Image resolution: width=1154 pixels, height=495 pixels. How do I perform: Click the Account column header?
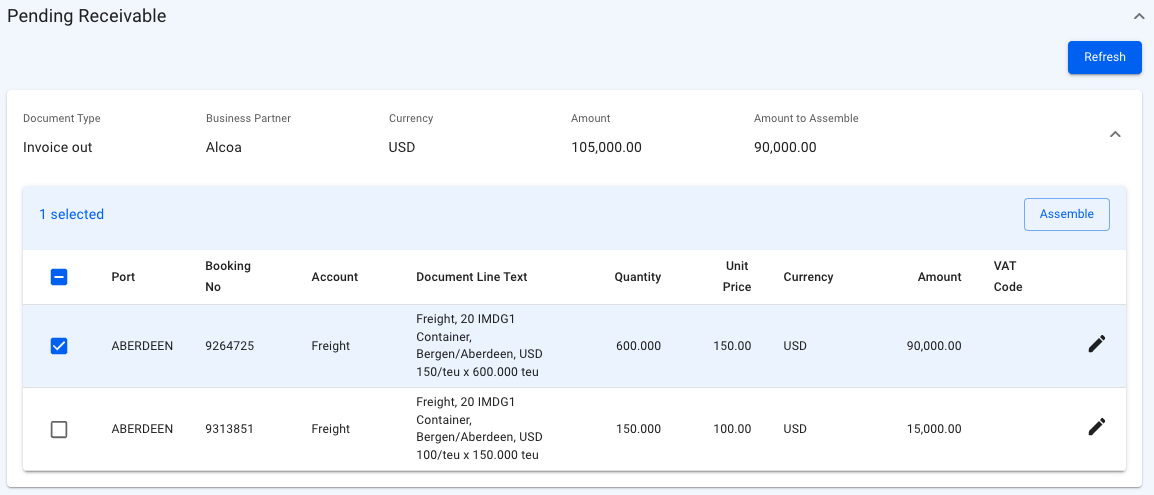coord(334,277)
